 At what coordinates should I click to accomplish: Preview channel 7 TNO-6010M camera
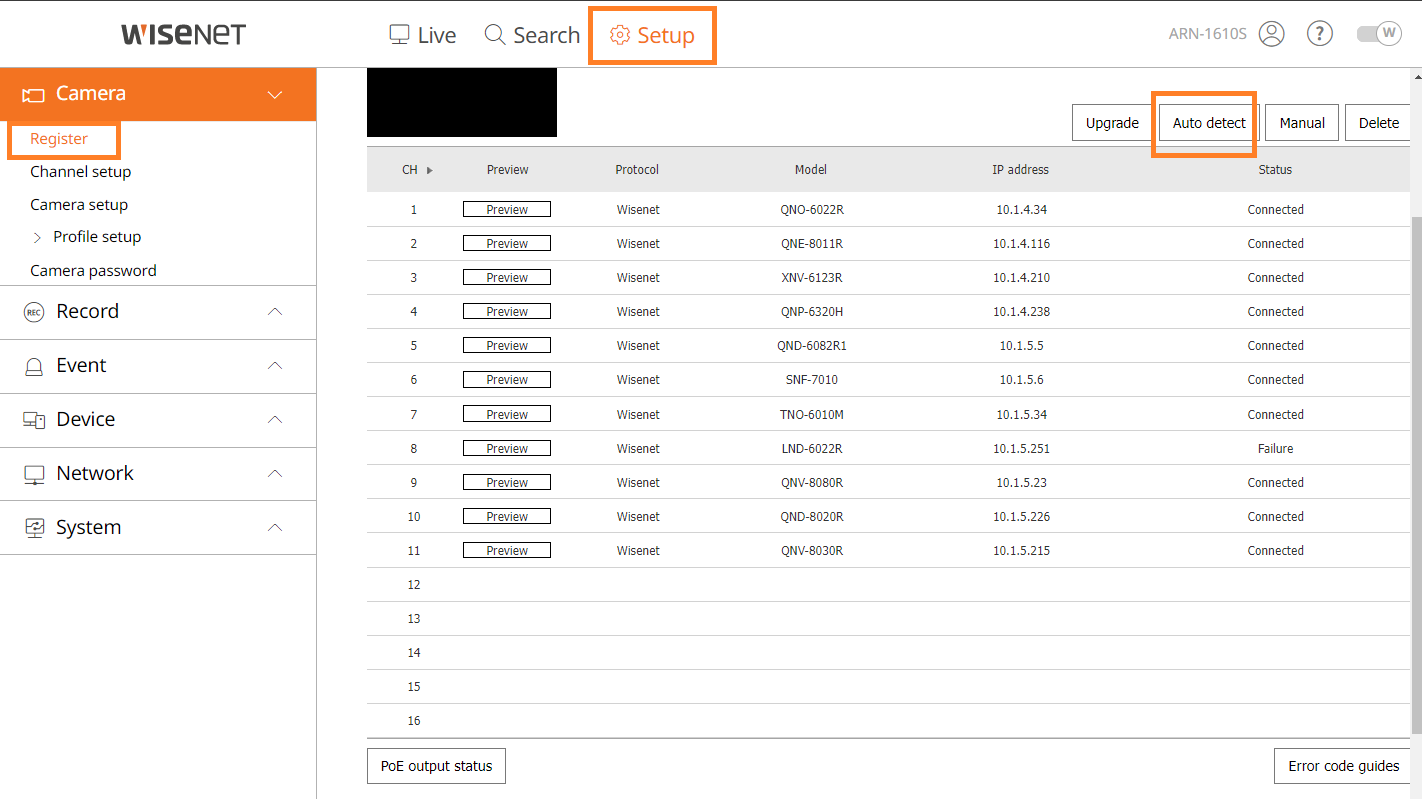click(x=507, y=415)
